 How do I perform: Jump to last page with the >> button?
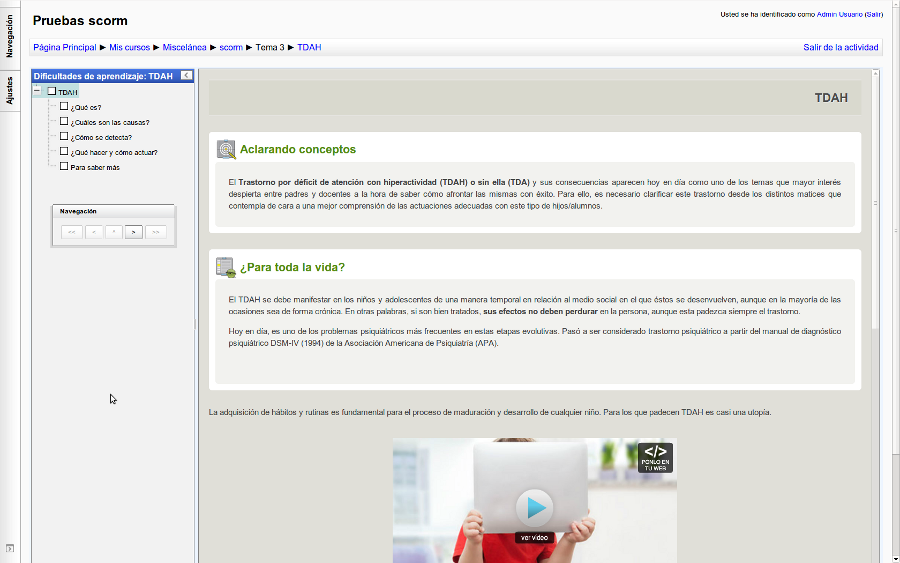(x=156, y=232)
